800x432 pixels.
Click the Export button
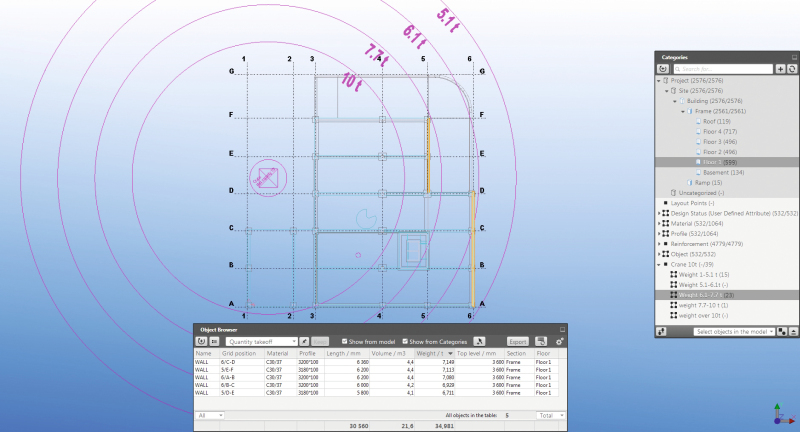(517, 342)
